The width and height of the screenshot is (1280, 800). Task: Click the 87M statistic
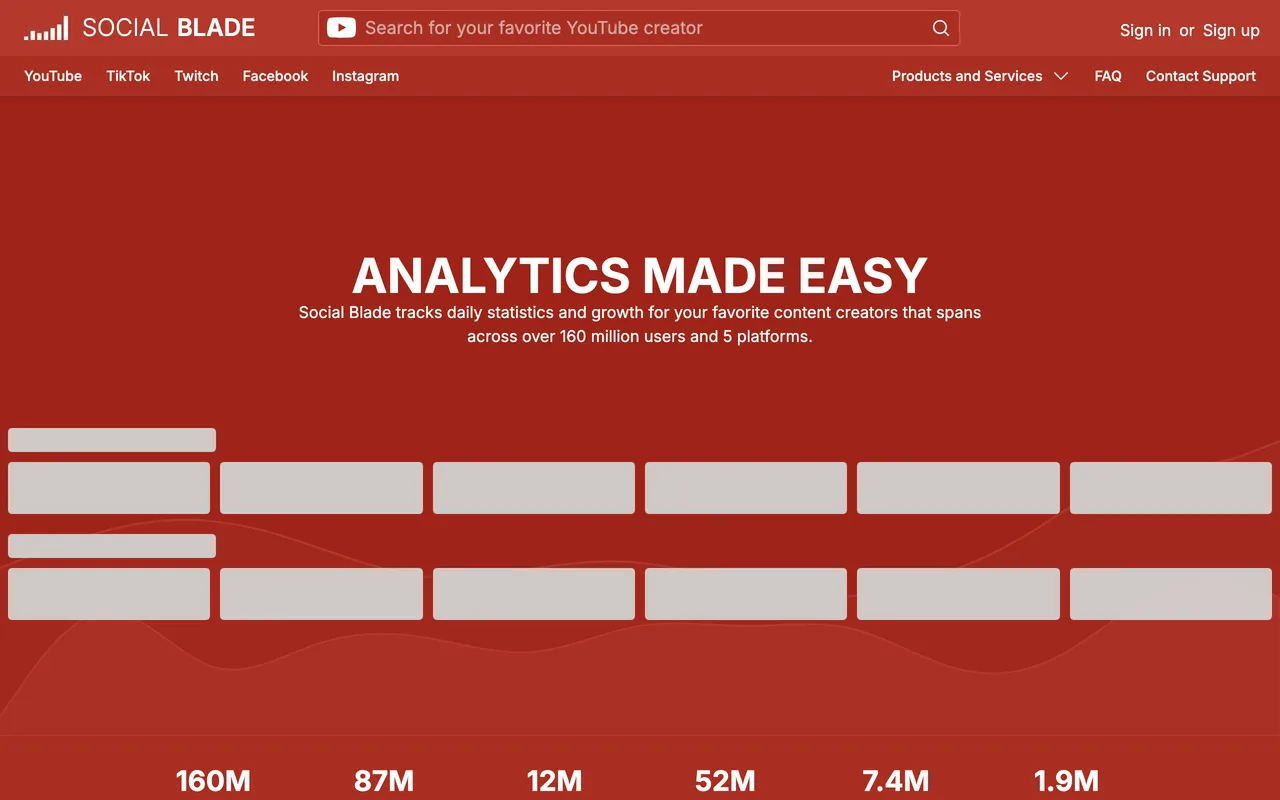384,781
